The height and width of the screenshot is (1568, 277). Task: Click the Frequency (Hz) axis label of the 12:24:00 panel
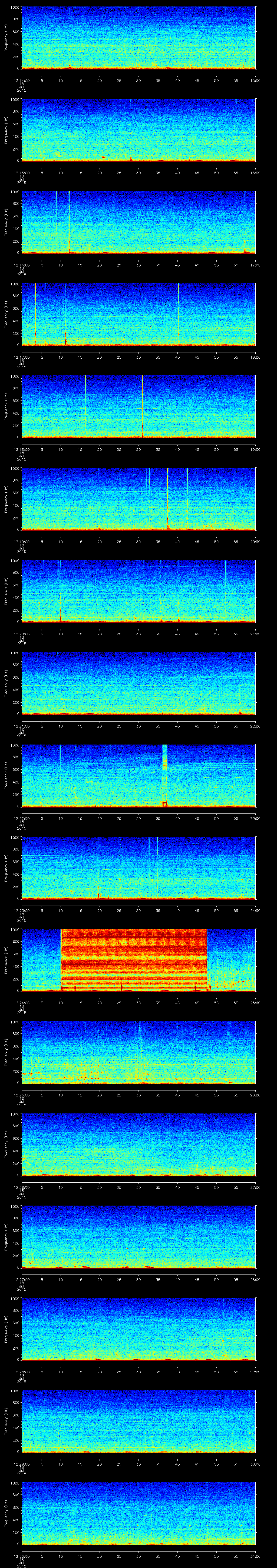(6, 960)
